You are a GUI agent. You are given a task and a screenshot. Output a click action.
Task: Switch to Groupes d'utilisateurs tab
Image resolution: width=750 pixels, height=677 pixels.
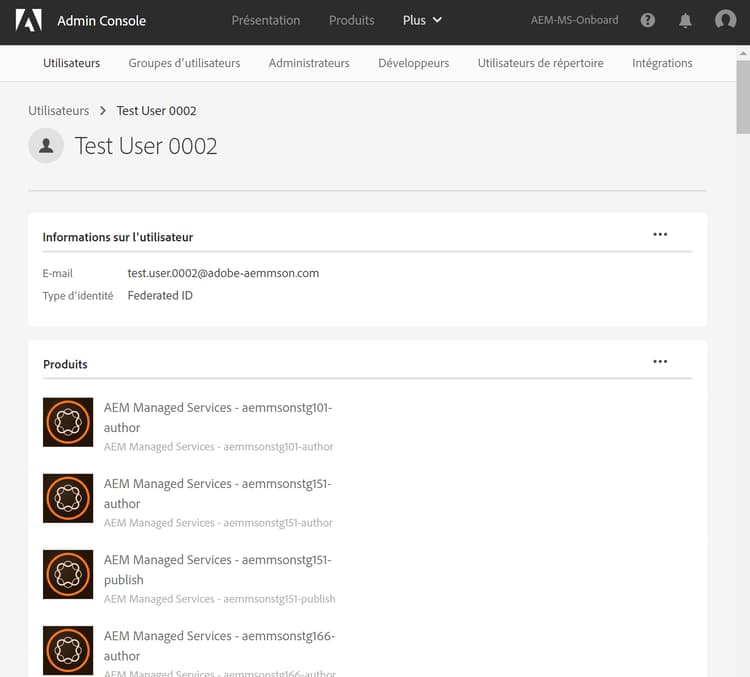pos(184,63)
